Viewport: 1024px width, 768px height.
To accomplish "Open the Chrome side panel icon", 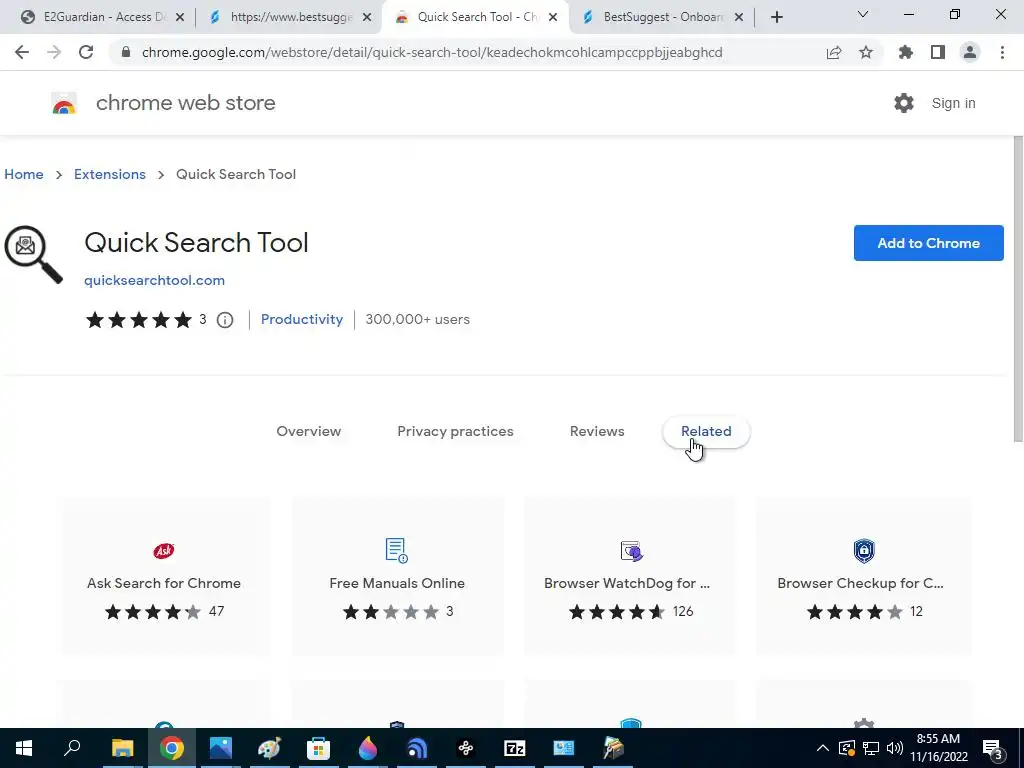I will coord(938,52).
